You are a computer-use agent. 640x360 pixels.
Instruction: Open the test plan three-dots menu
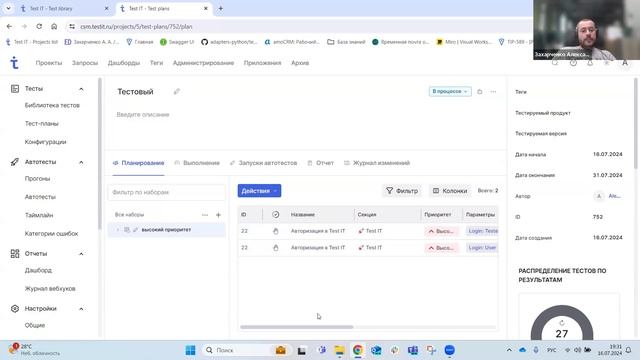(x=493, y=91)
